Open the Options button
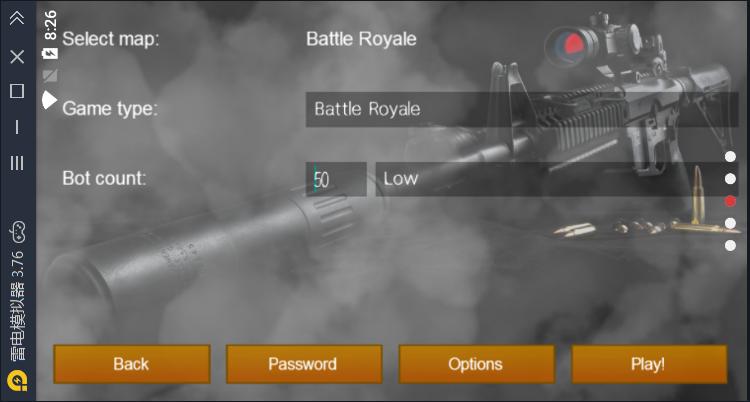This screenshot has height=402, width=750. tap(476, 364)
